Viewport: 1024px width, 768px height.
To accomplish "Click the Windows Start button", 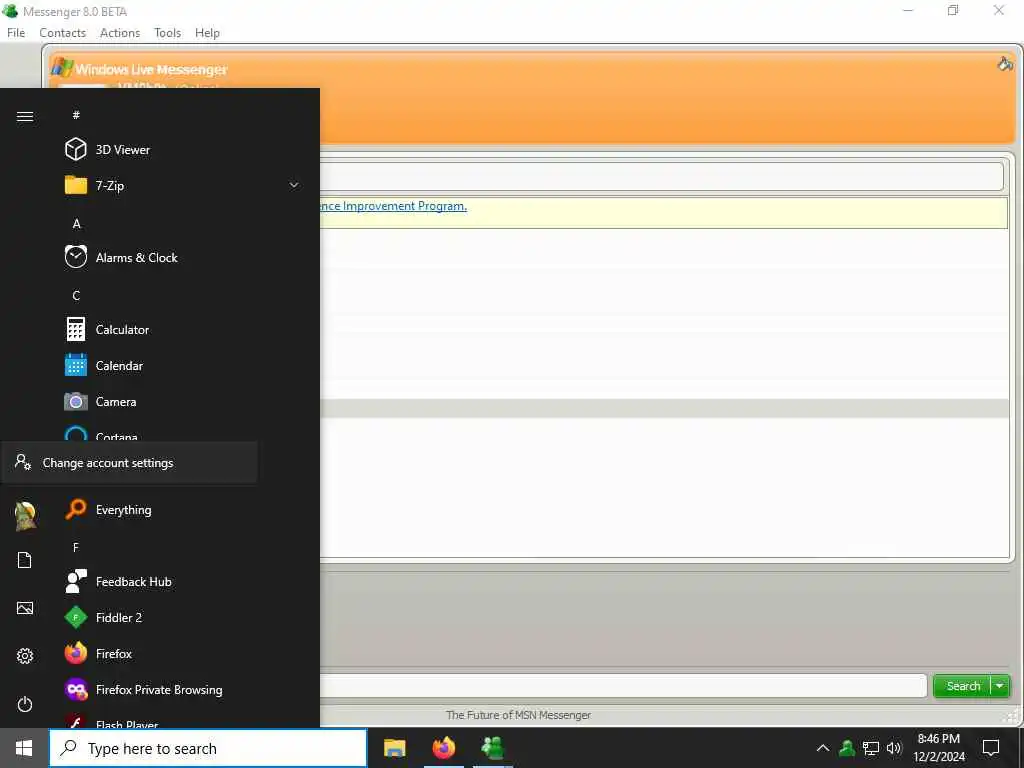I will pyautogui.click(x=24, y=748).
